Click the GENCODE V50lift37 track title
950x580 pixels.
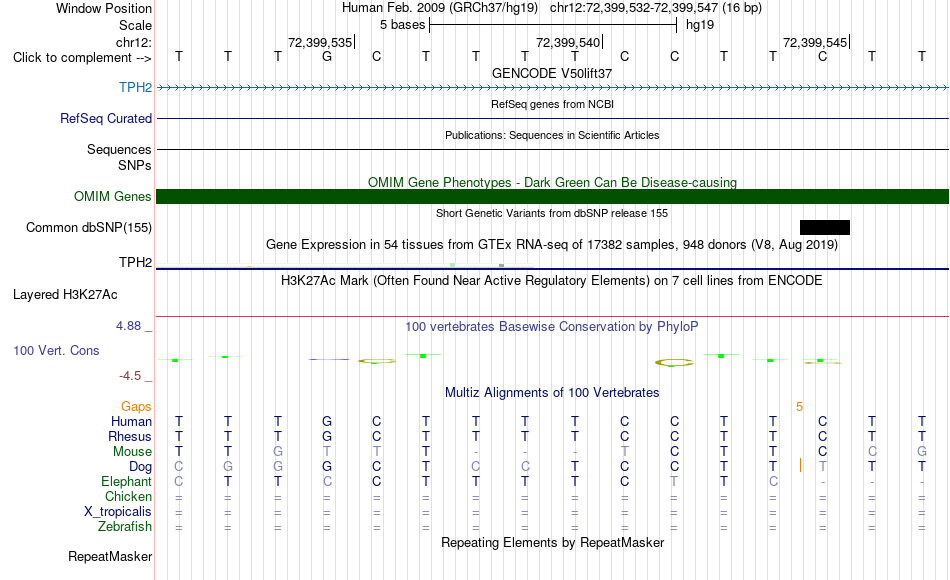tap(552, 73)
